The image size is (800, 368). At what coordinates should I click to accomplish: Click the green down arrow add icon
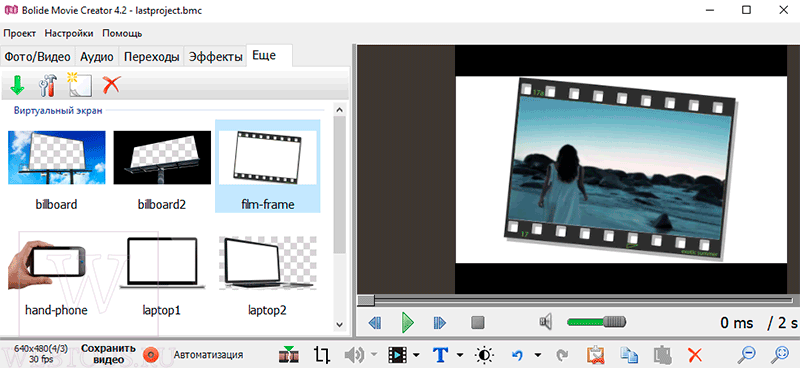[17, 85]
